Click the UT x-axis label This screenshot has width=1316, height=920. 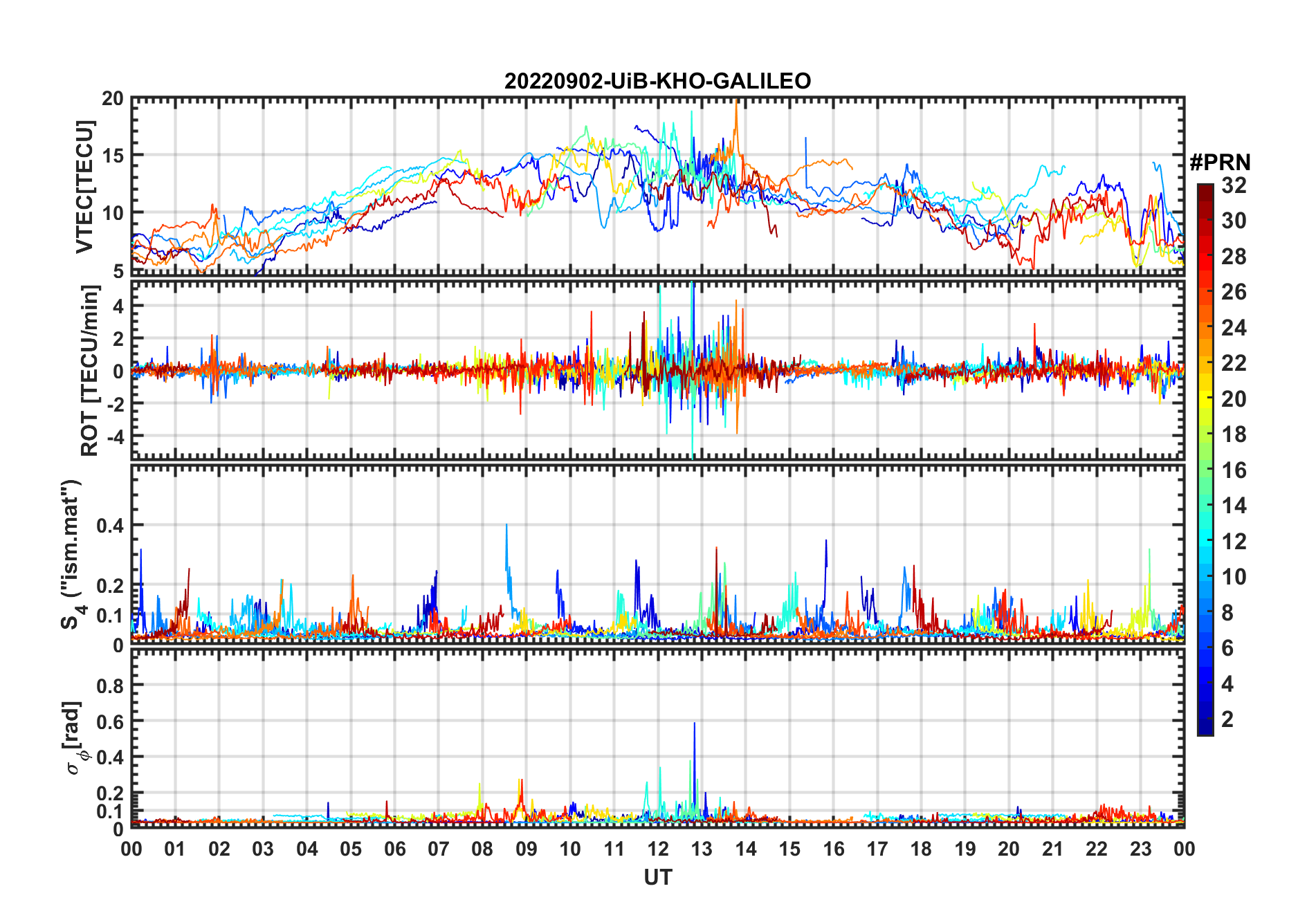[657, 877]
